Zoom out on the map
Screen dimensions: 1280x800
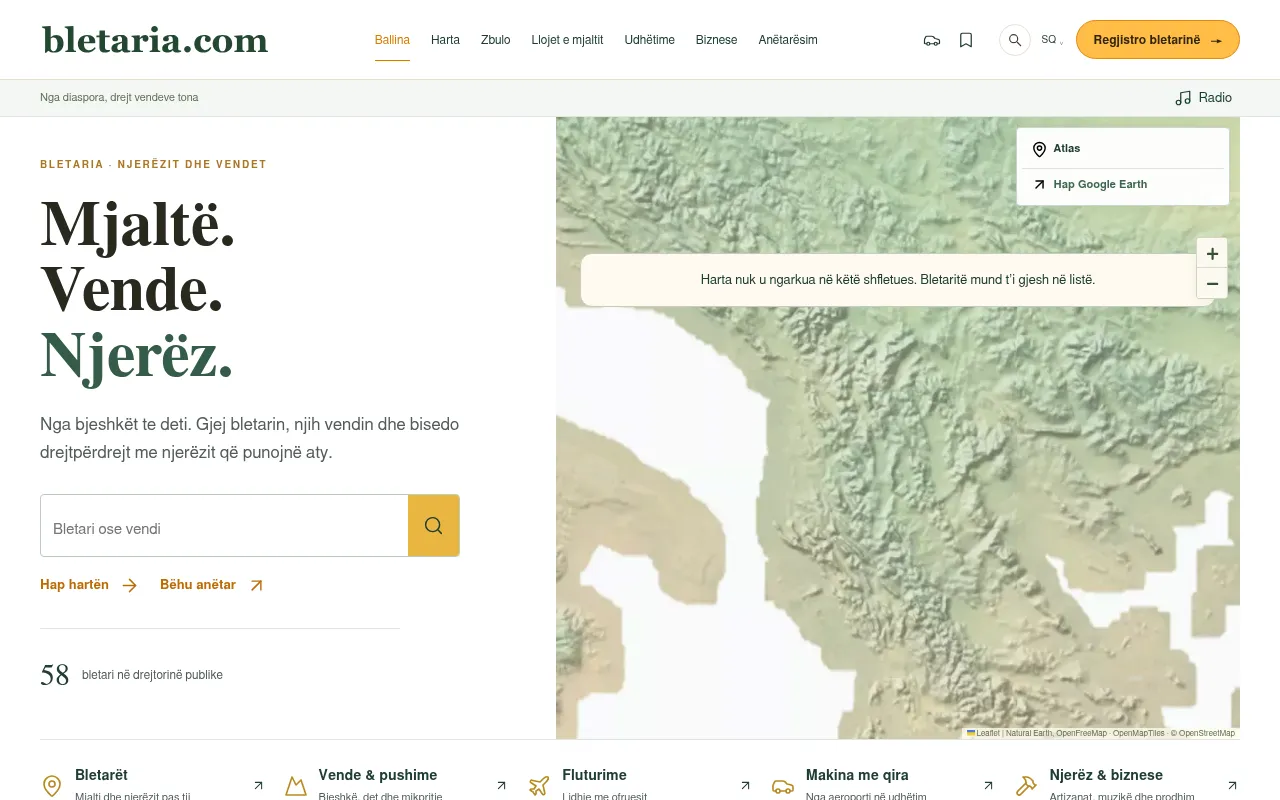click(1212, 284)
